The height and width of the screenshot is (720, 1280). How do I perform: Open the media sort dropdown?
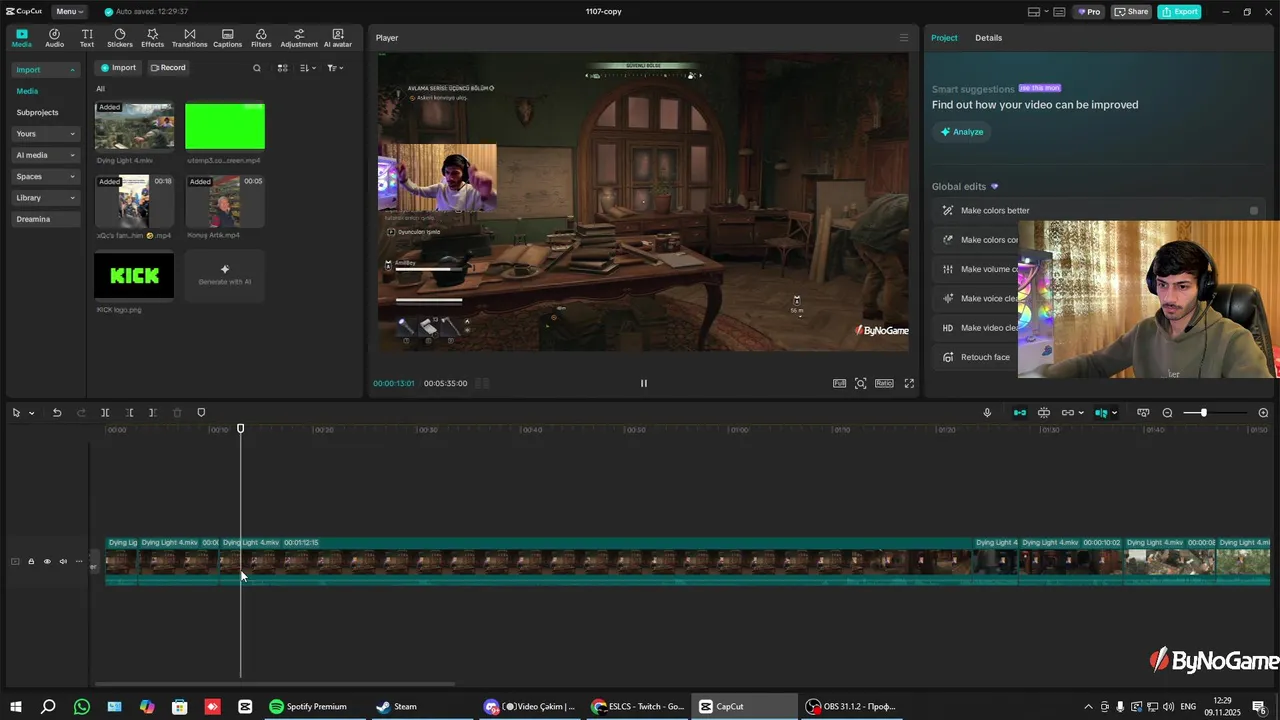[x=309, y=68]
